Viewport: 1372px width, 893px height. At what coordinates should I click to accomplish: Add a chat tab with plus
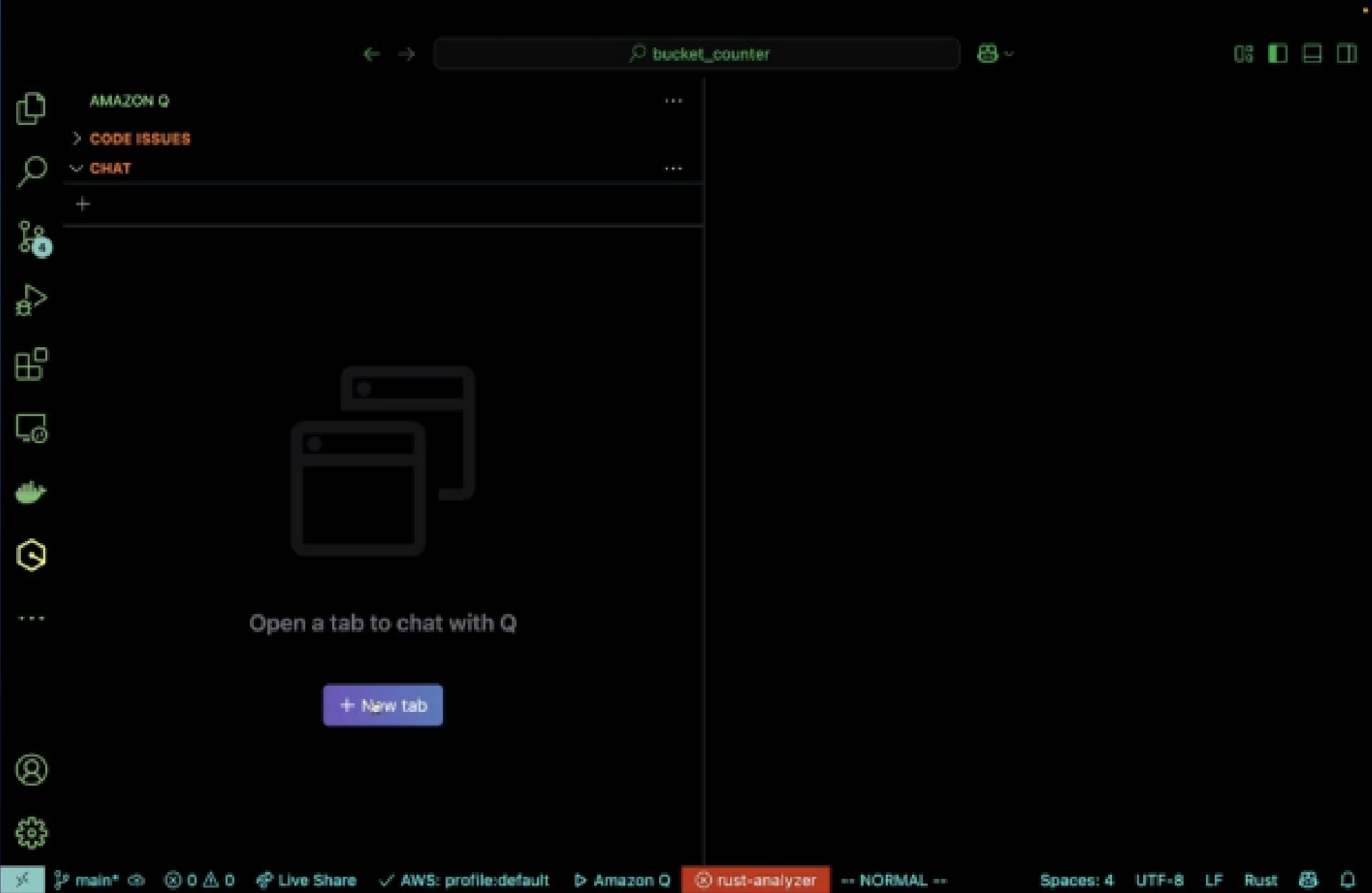pyautogui.click(x=83, y=204)
